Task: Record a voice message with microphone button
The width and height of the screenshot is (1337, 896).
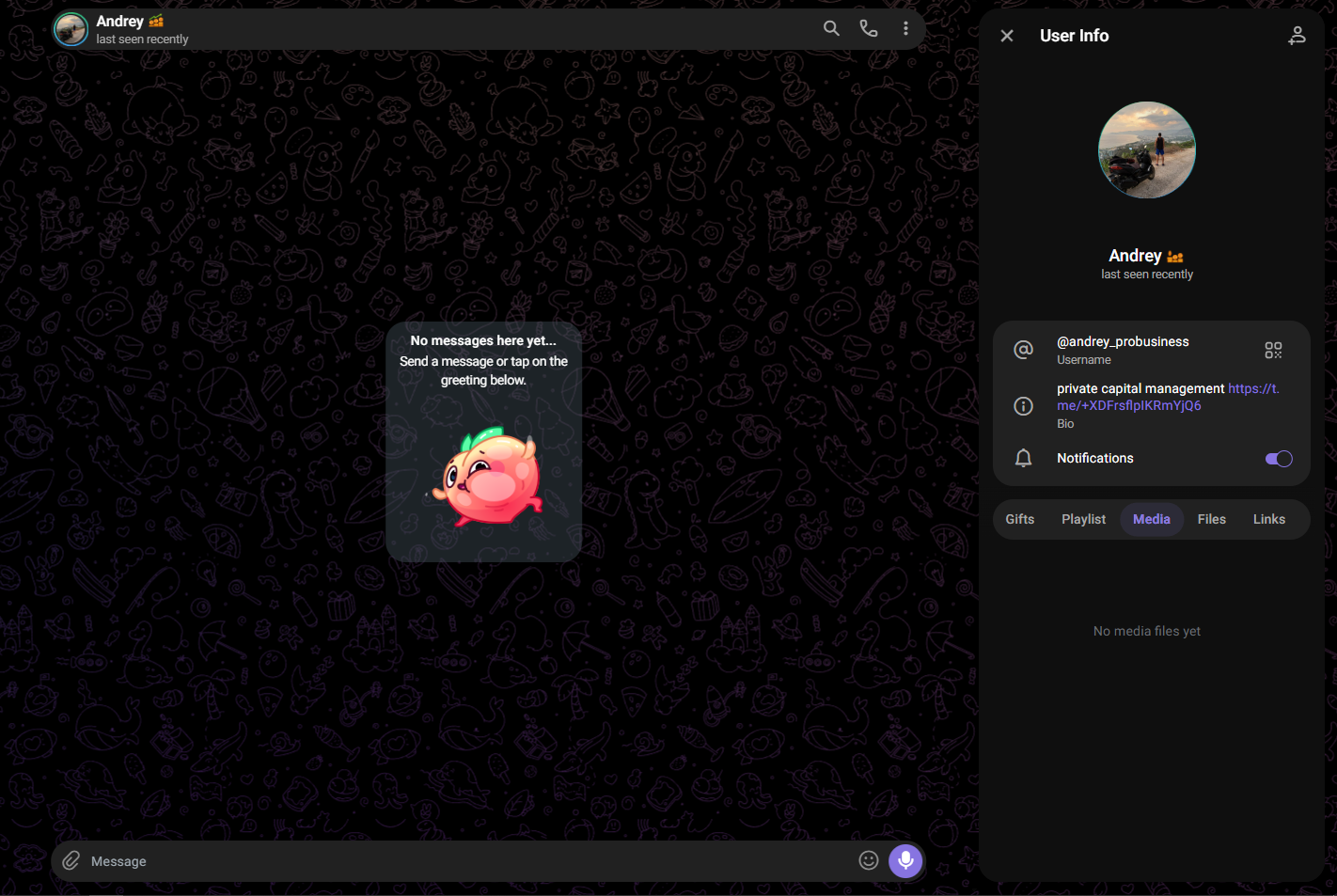Action: 905,860
